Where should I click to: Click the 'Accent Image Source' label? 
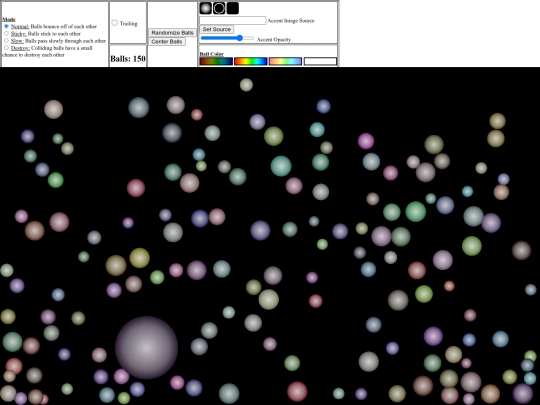point(291,21)
